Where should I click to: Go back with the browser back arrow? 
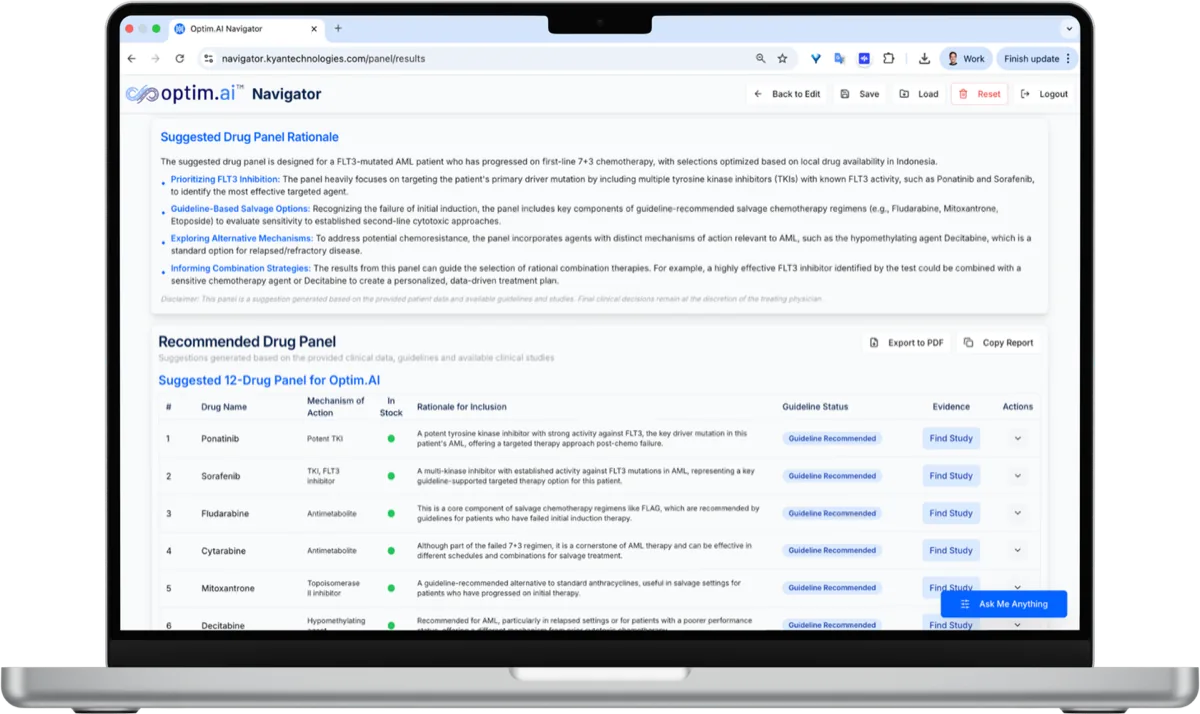(x=132, y=59)
